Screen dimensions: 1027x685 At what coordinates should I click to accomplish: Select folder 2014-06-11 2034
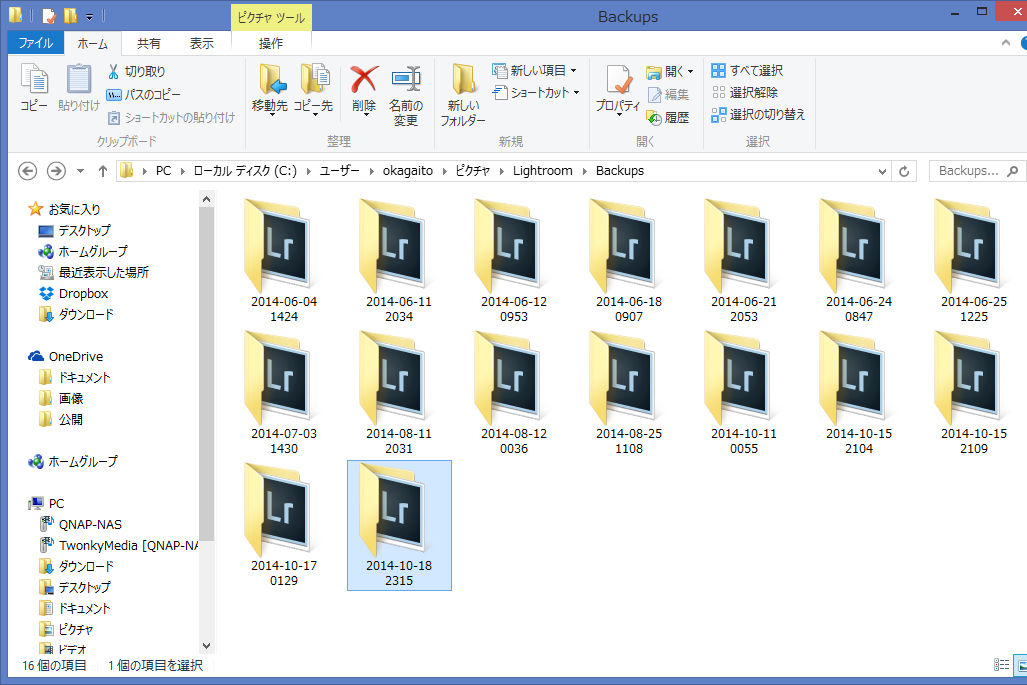(x=399, y=261)
